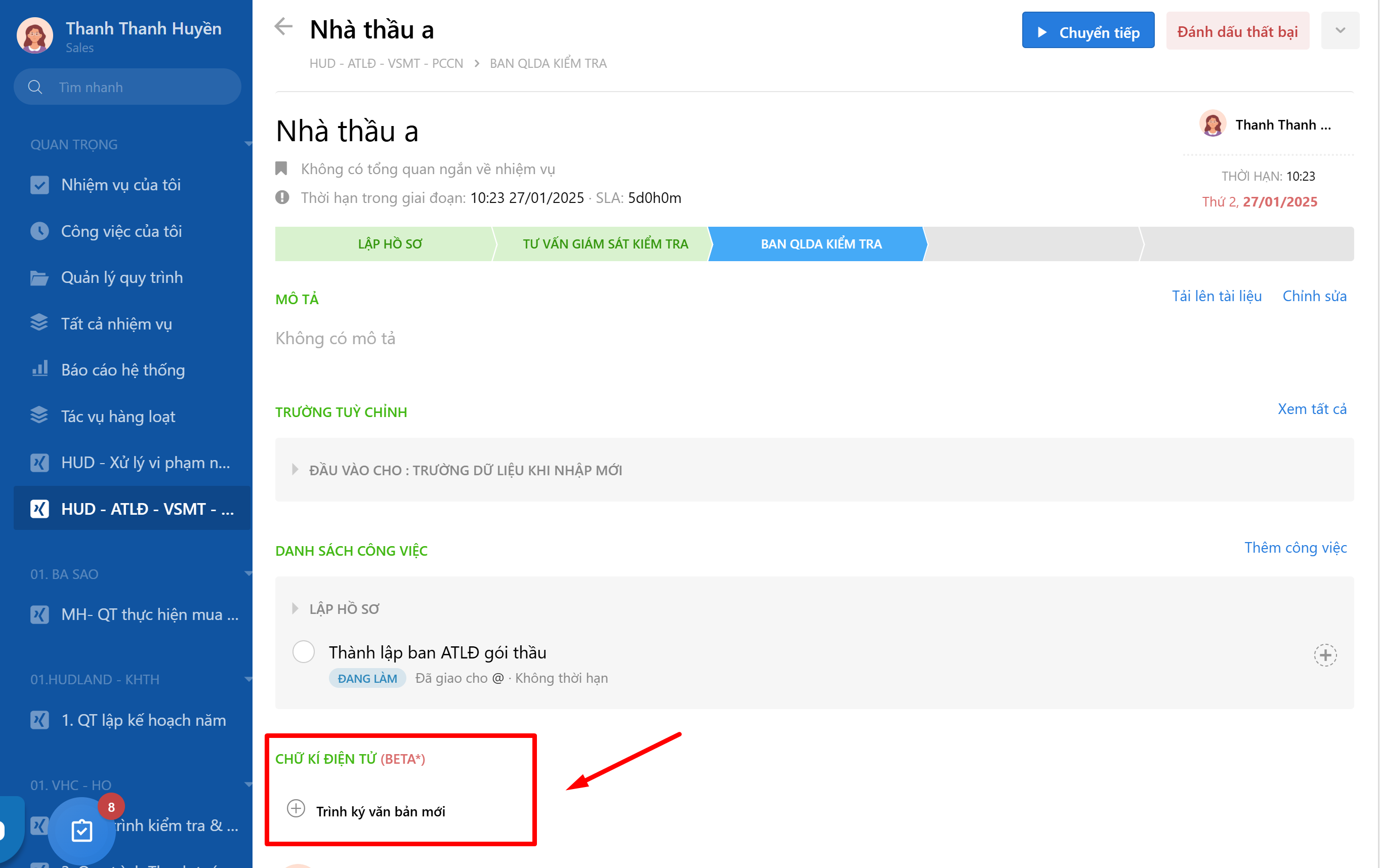
Task: Open dropdown next to Đánh dấu thất bại
Action: pos(1340,31)
